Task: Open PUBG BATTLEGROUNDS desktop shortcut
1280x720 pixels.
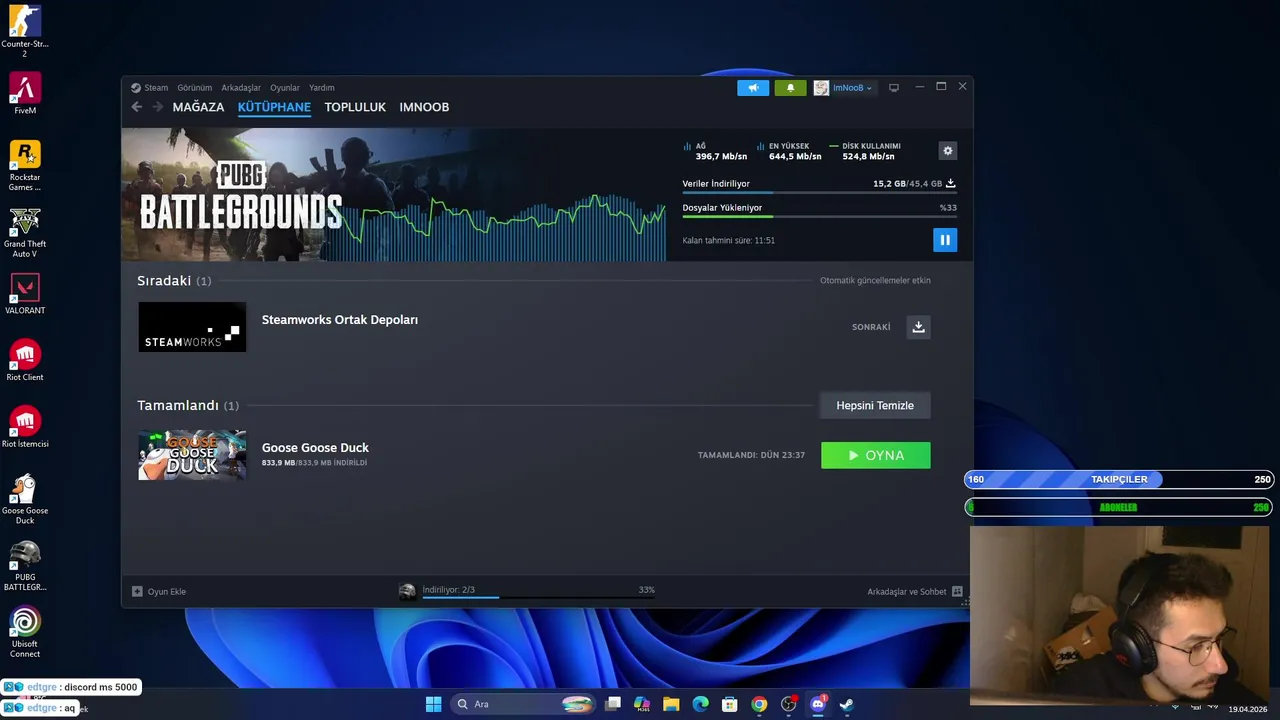Action: click(x=25, y=565)
